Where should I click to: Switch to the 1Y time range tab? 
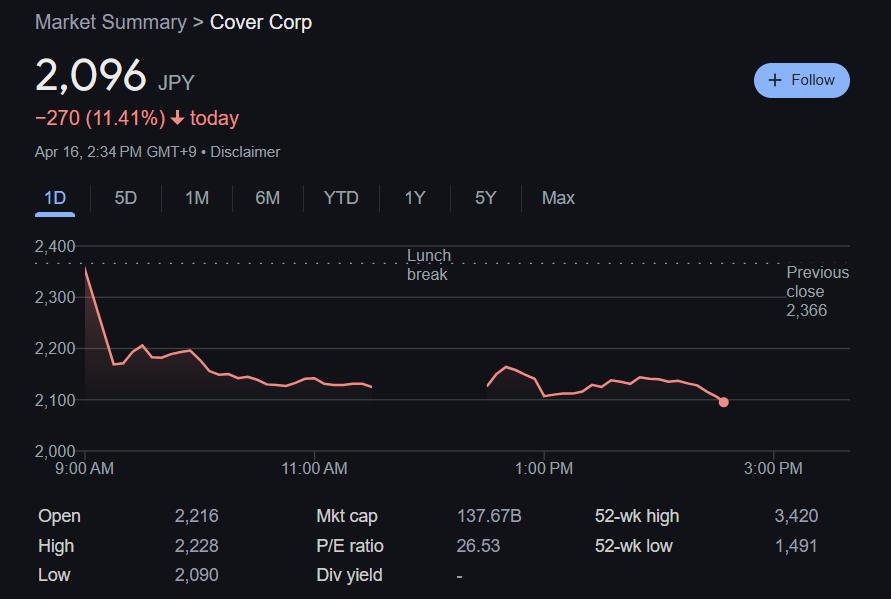415,198
